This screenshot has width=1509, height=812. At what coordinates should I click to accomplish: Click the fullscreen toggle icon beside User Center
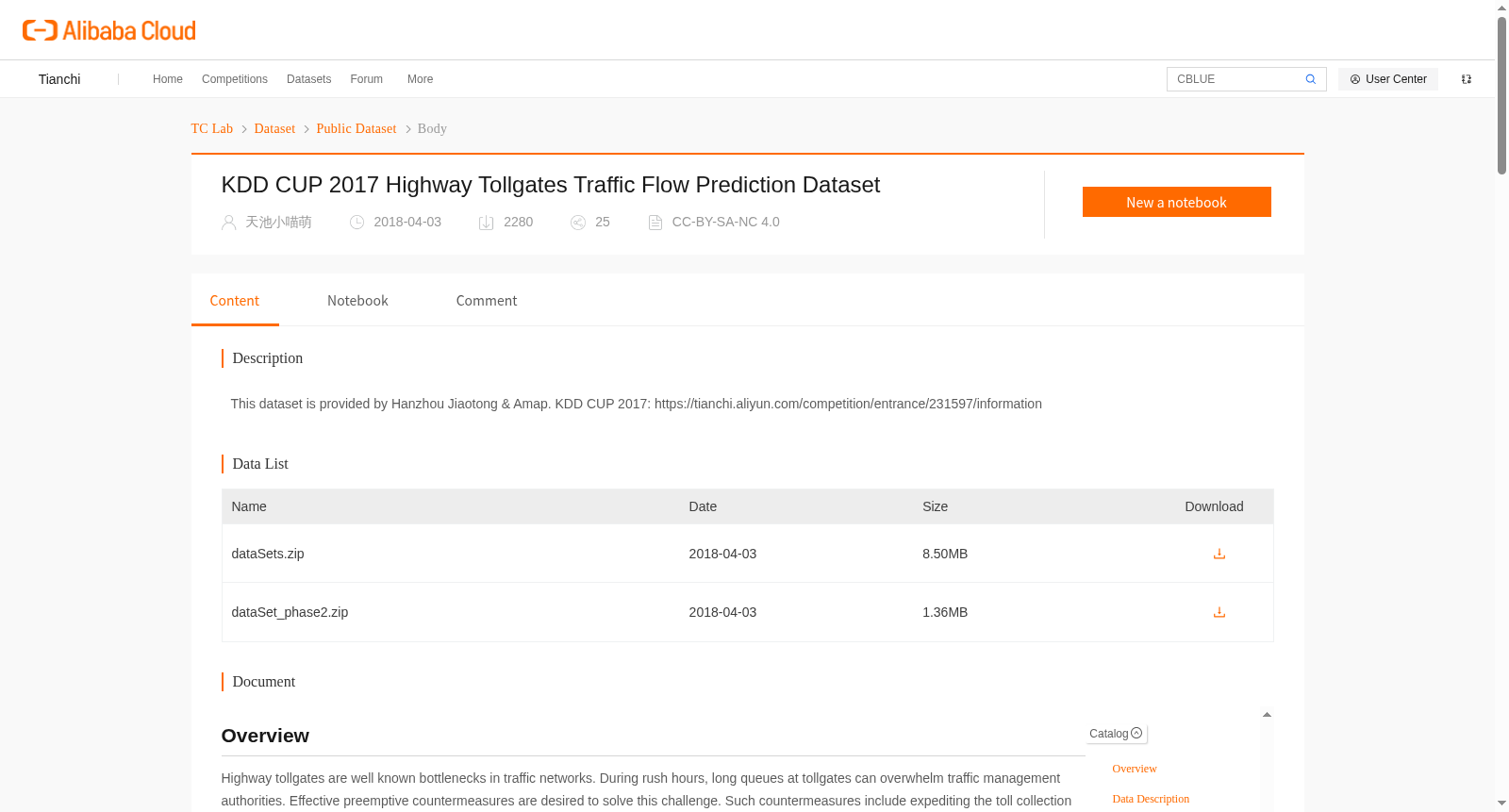[x=1467, y=79]
